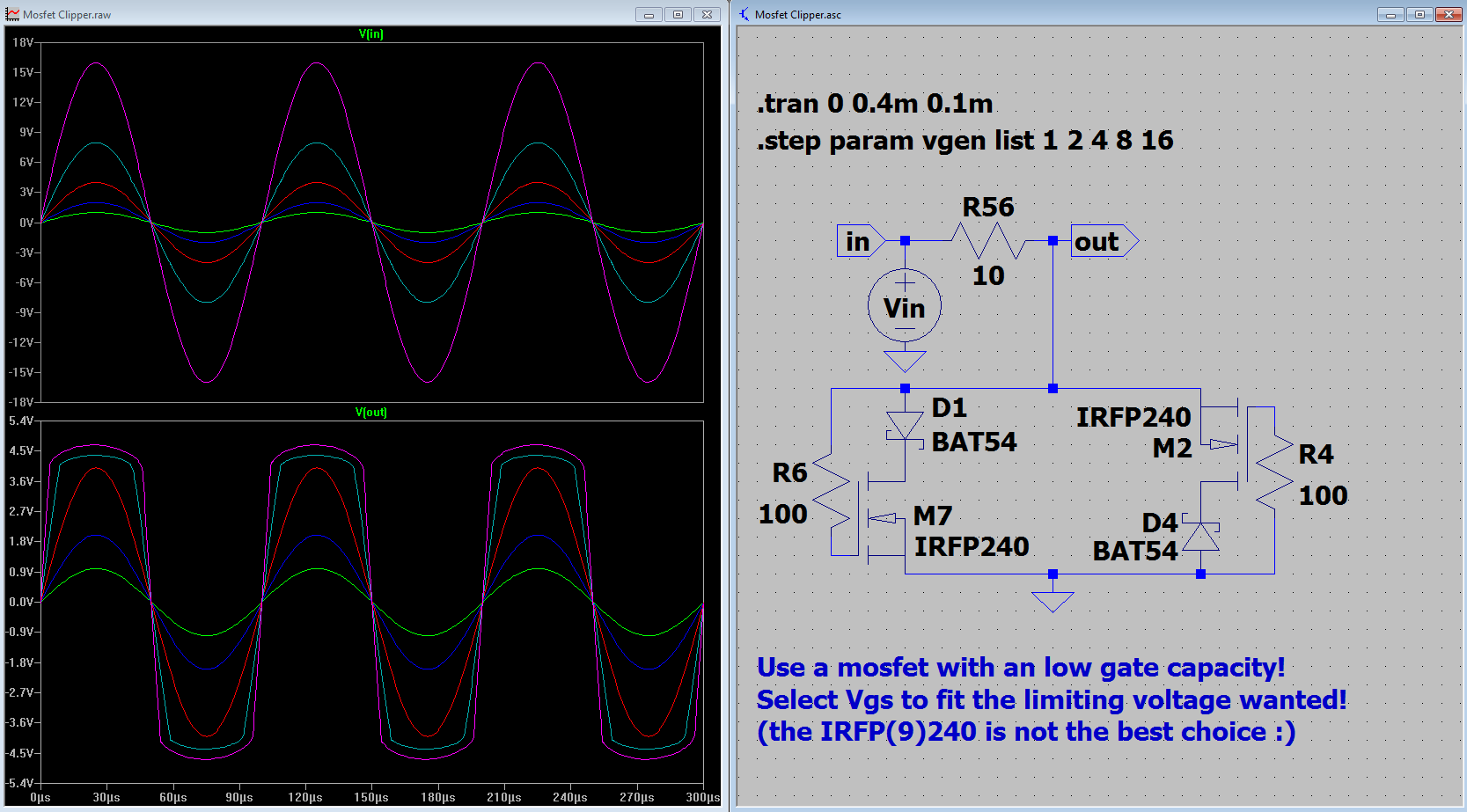Click the R6 value '100'
Screen dimensions: 1467x812
[783, 514]
